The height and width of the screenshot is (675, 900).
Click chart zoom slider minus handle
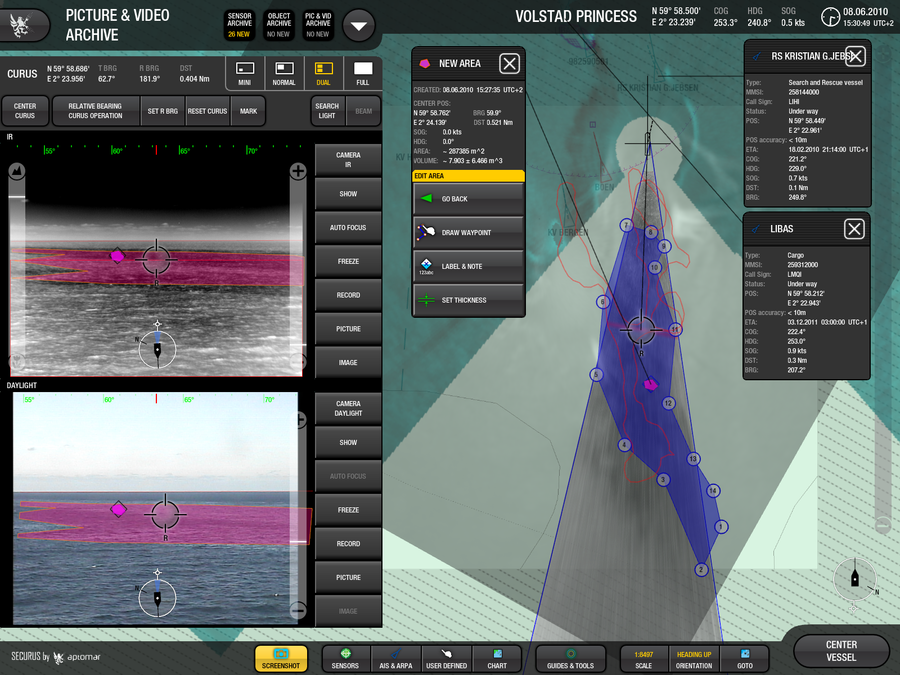point(883,525)
